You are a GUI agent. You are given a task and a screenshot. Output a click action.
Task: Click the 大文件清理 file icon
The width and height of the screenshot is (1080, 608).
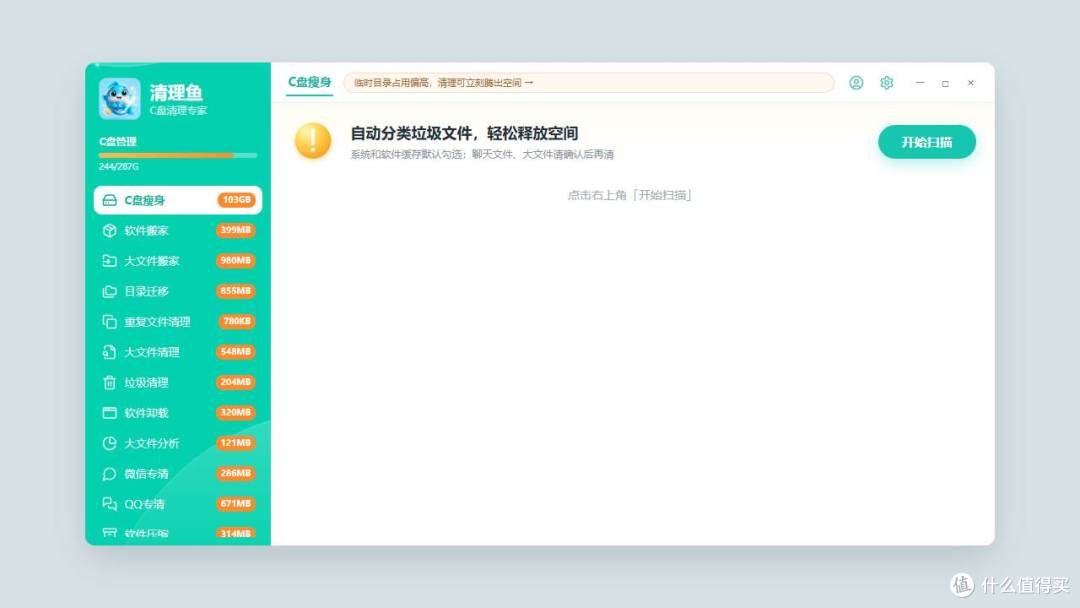[x=110, y=352]
